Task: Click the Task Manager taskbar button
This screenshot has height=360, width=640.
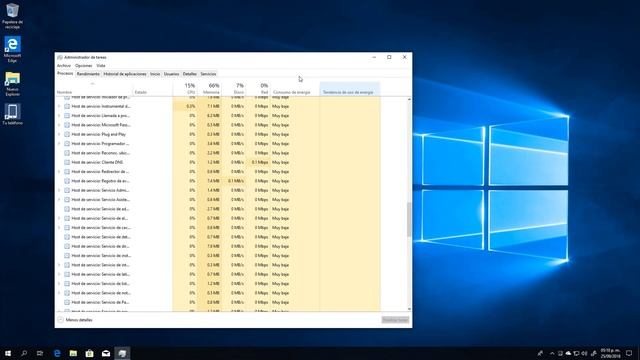Action: tap(122, 353)
